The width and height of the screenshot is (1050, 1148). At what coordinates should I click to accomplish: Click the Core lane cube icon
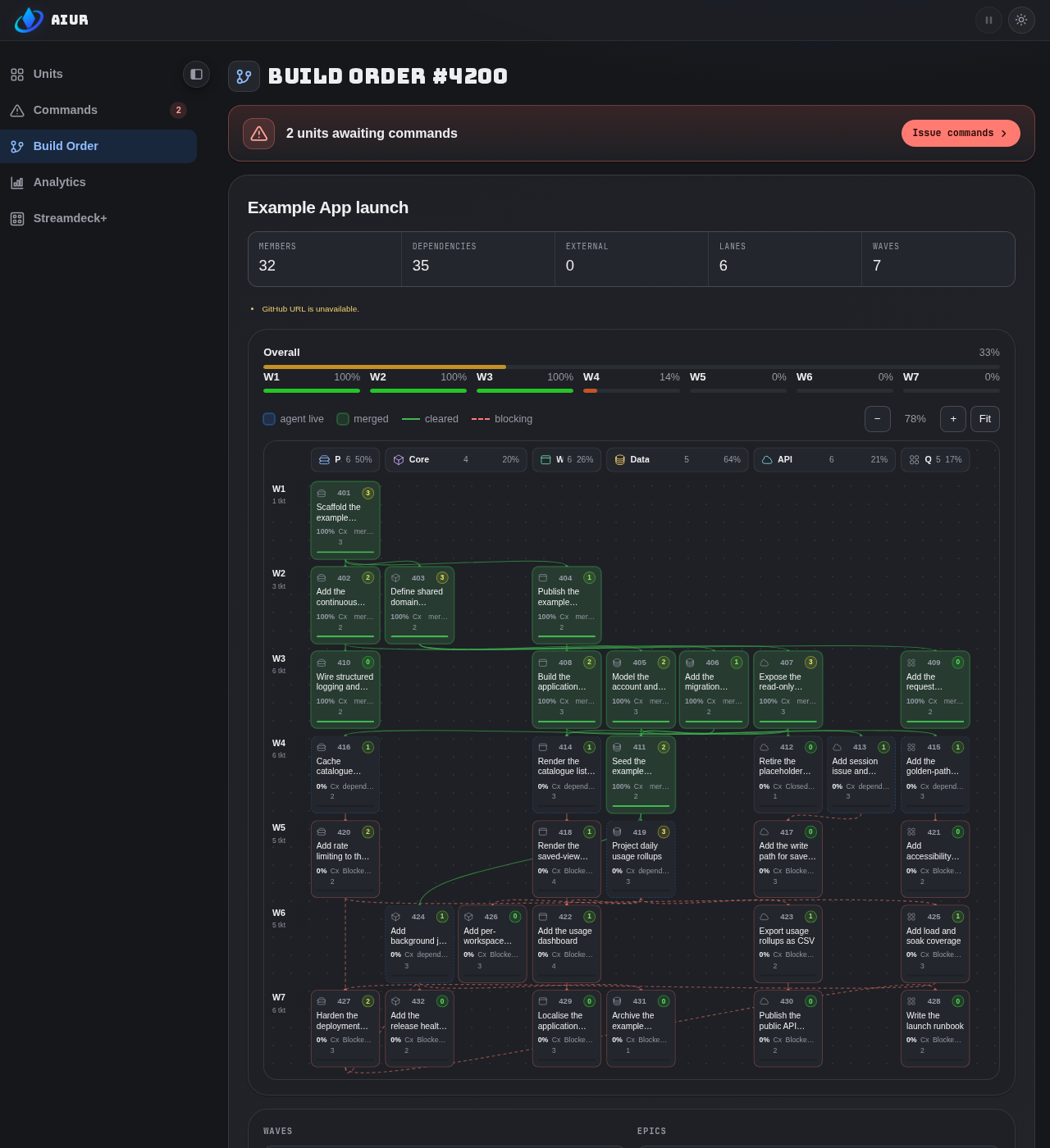tap(399, 460)
